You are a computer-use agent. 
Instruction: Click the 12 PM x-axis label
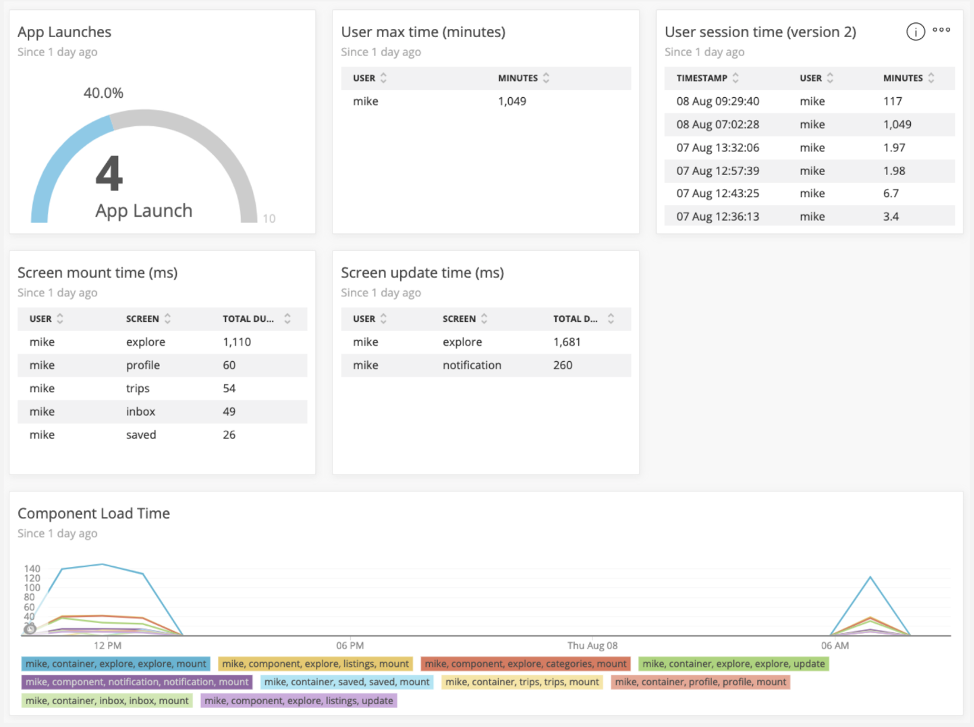(x=108, y=646)
